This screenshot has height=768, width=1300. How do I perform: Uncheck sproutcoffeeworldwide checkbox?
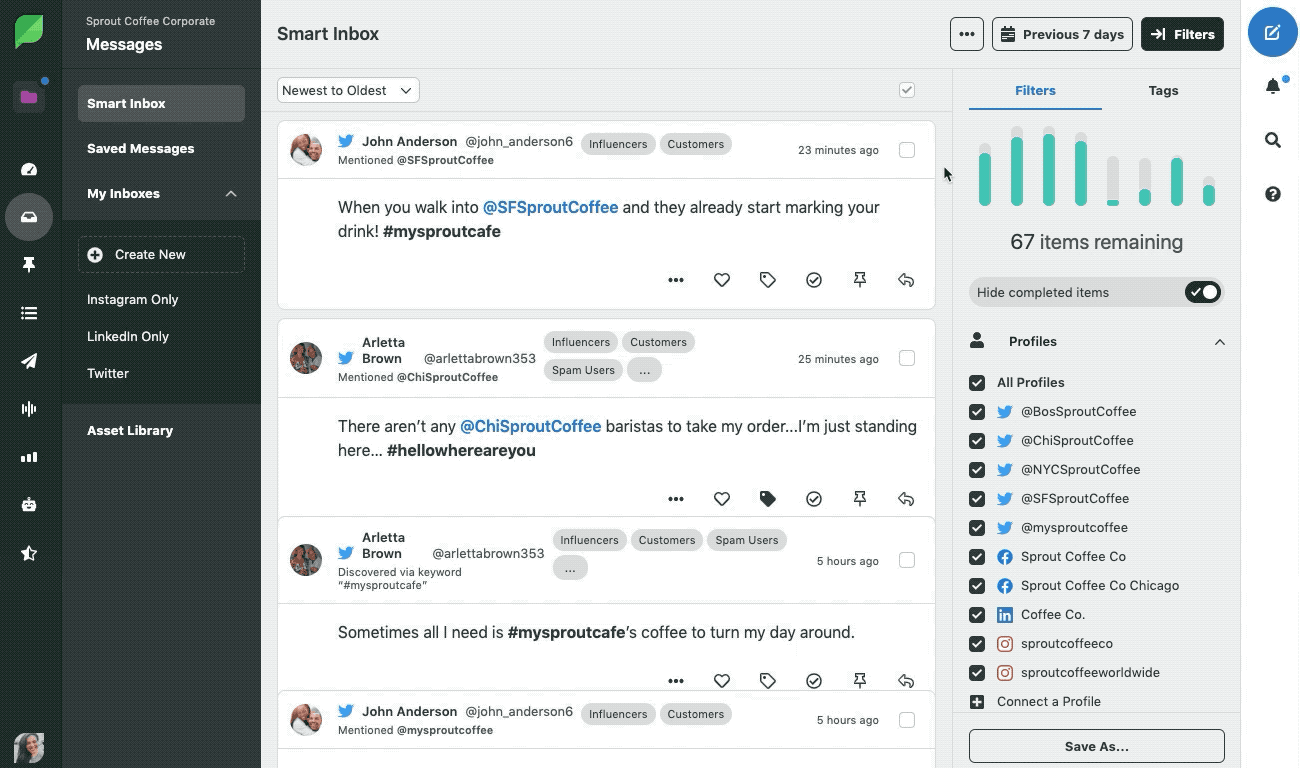[x=977, y=673]
